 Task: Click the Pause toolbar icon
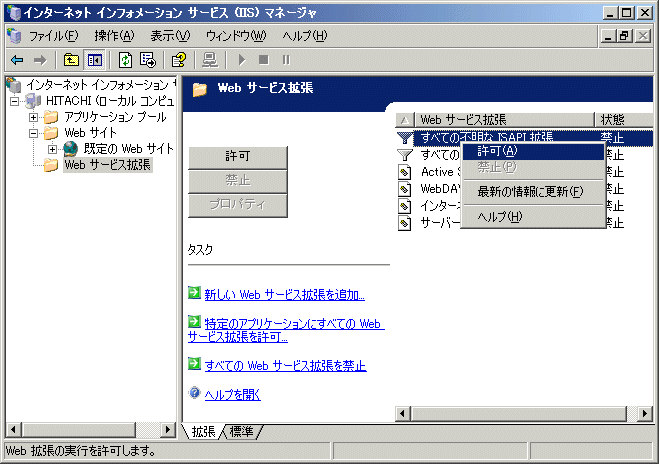click(286, 60)
